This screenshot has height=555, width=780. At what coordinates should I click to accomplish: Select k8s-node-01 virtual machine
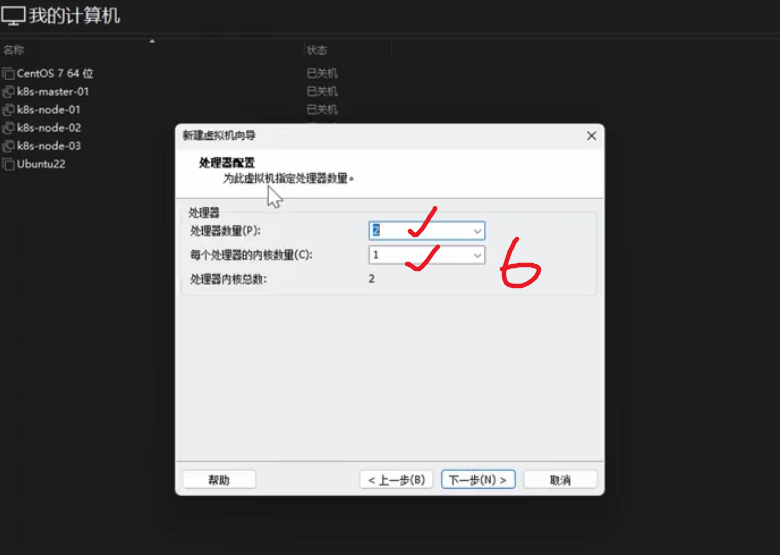(x=48, y=109)
